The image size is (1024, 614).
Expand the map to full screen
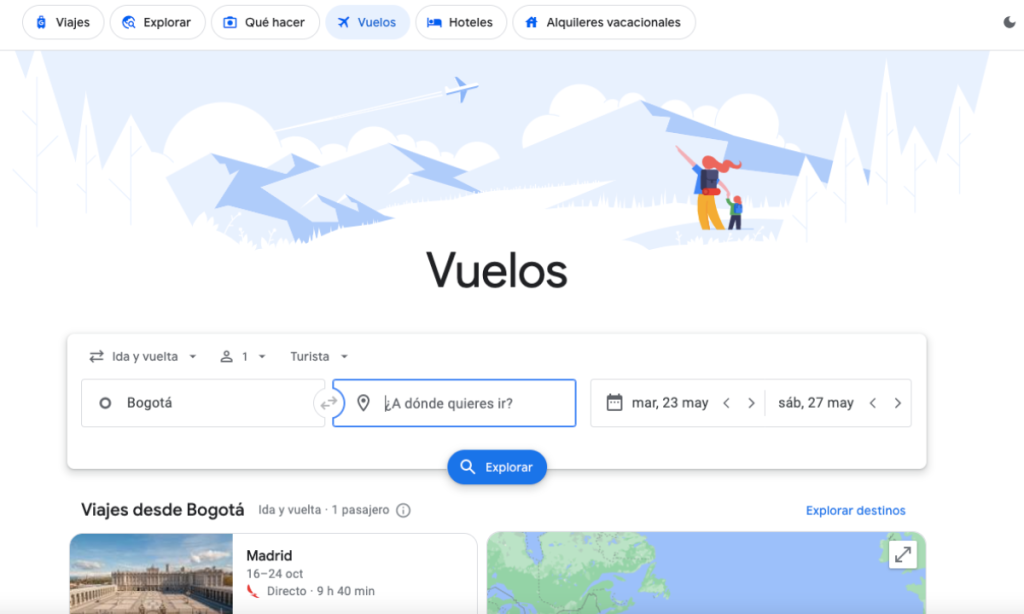coord(903,555)
